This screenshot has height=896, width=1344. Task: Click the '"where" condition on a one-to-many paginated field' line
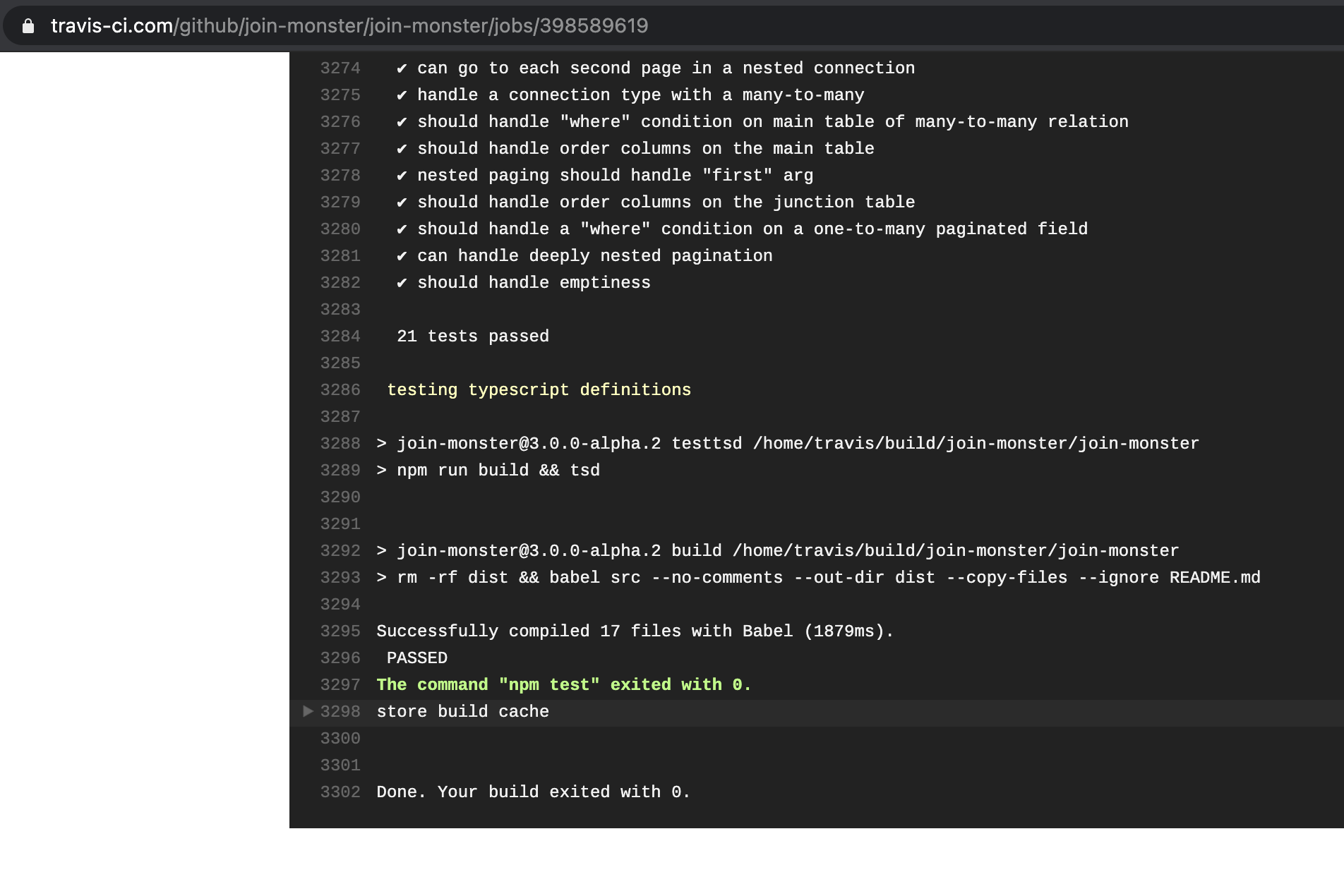743,229
